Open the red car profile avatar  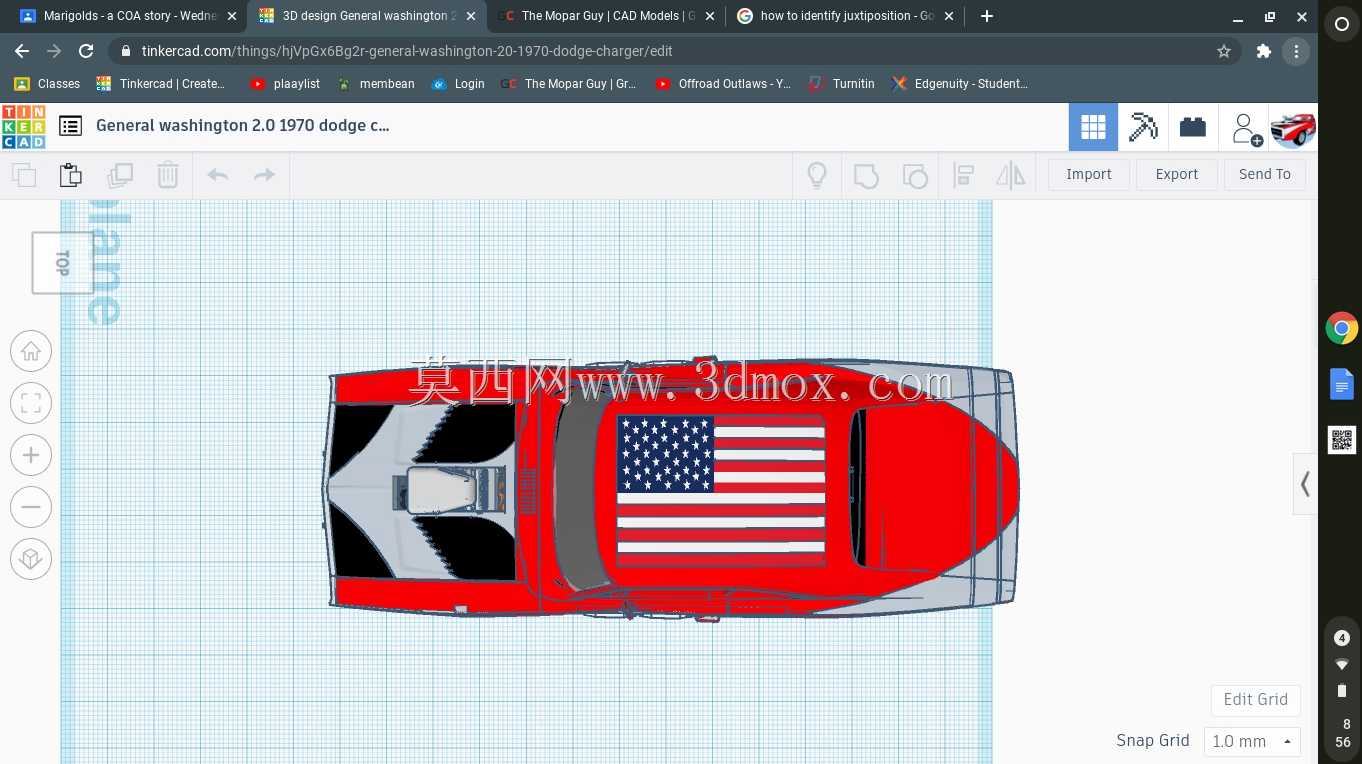[1292, 128]
